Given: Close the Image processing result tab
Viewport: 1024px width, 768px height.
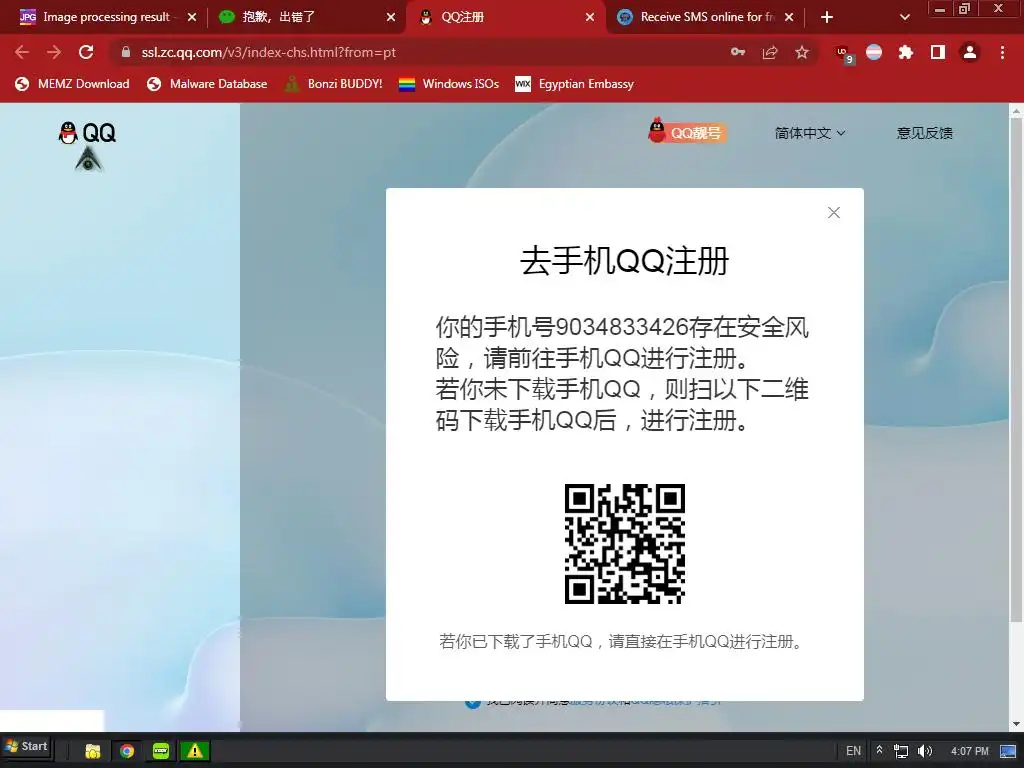Looking at the screenshot, I should pos(191,18).
